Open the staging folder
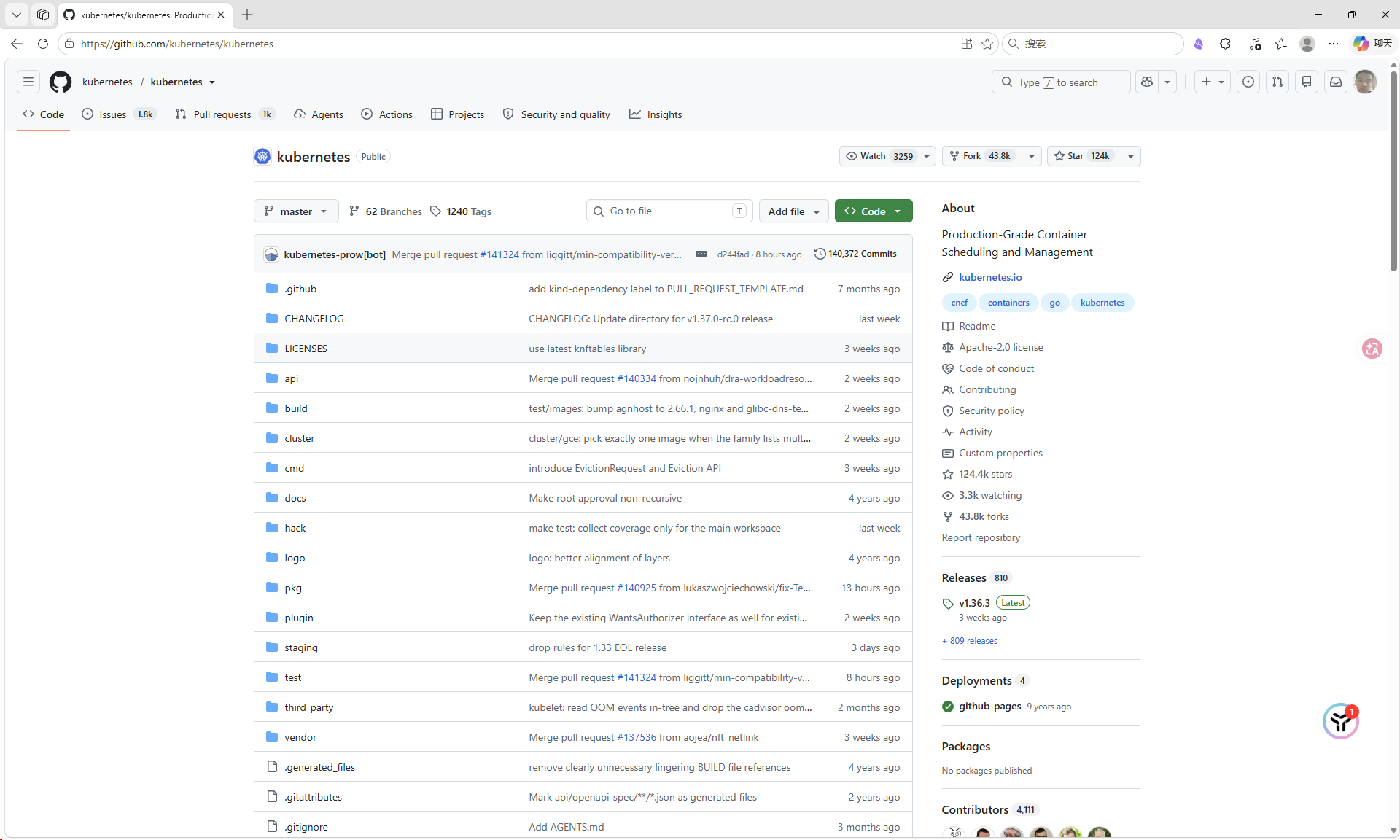Screen dimensions: 1400x840 (301, 647)
